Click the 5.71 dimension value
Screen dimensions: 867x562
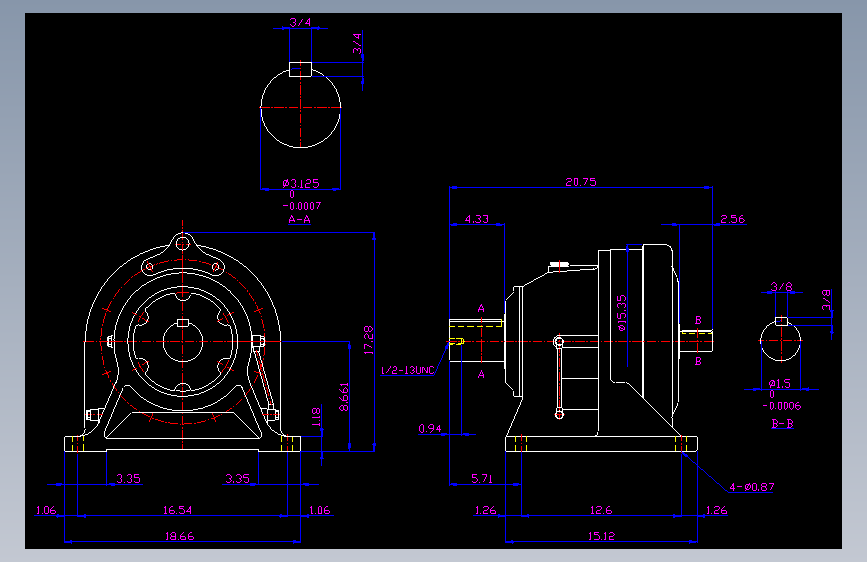(x=482, y=478)
